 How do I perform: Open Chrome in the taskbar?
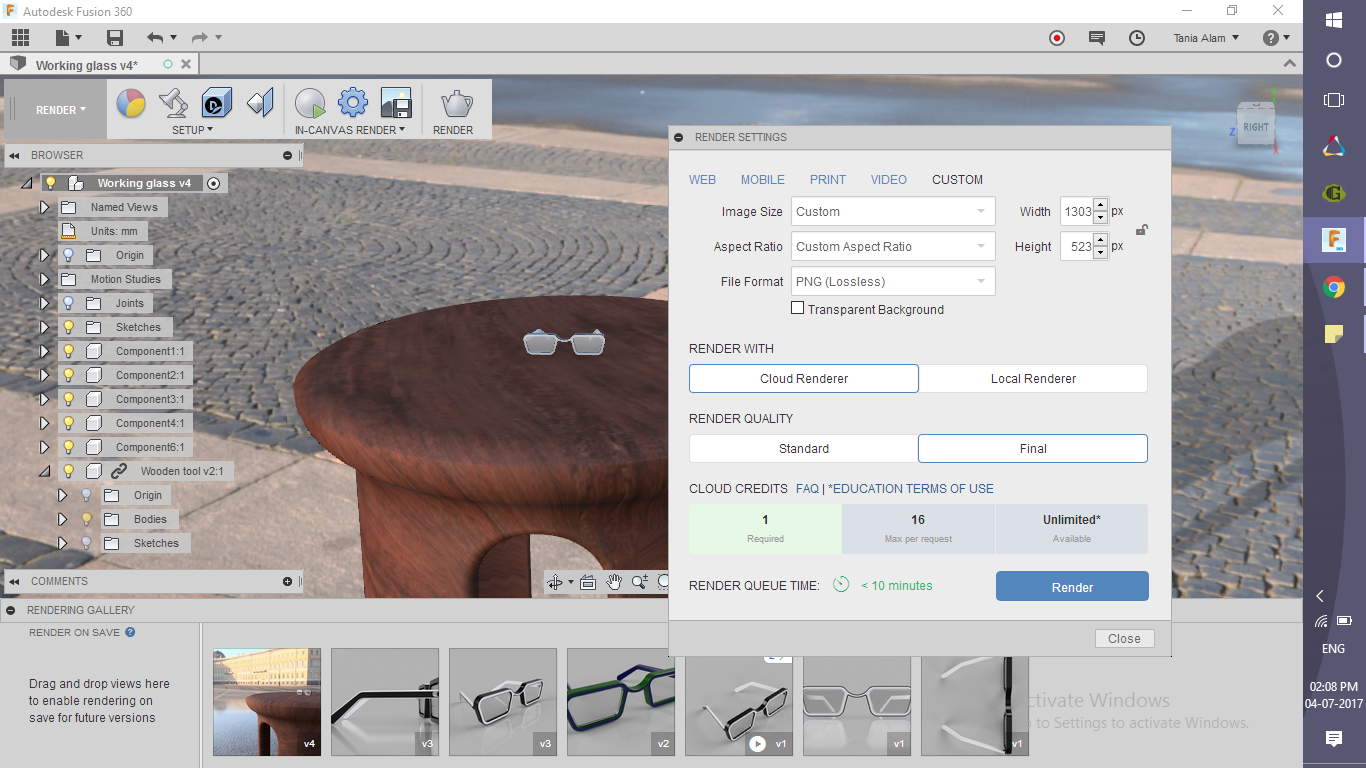coord(1334,288)
